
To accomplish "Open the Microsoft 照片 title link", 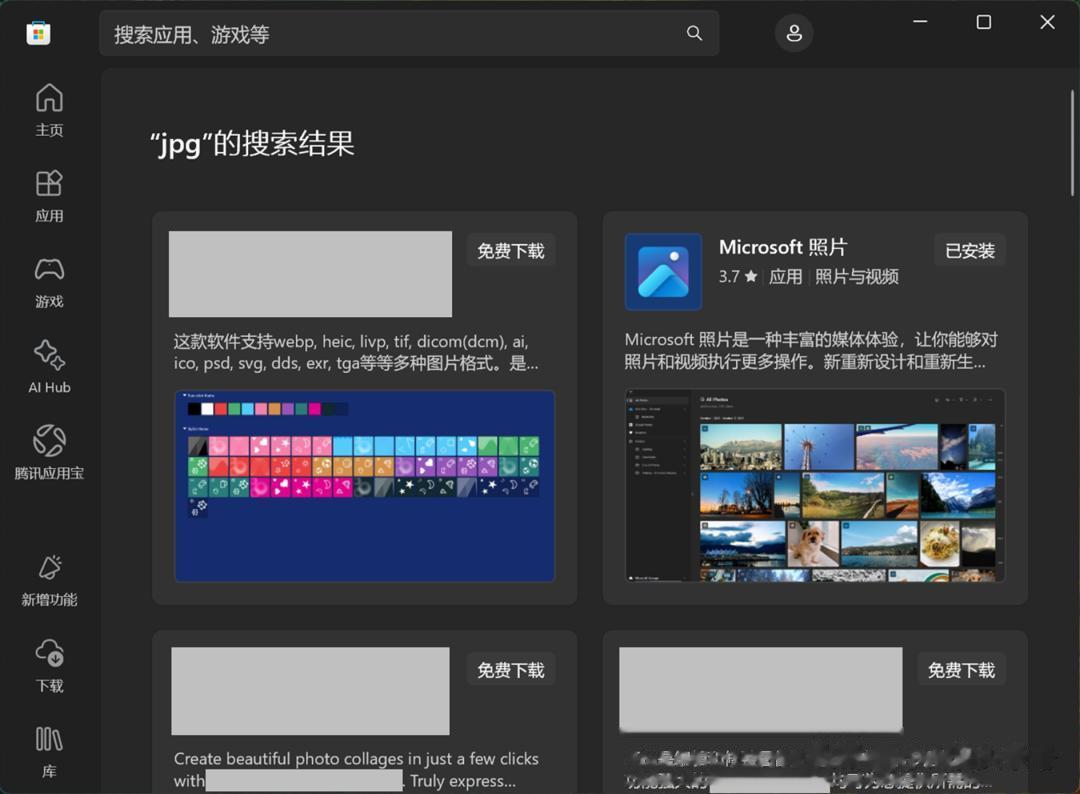I will tap(782, 247).
